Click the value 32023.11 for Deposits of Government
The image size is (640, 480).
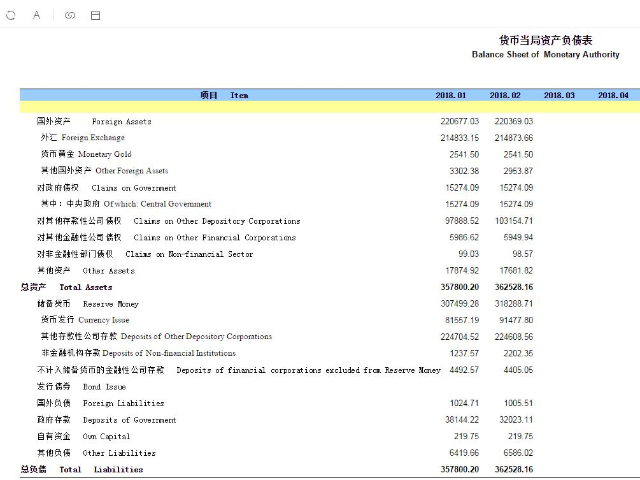pos(516,420)
